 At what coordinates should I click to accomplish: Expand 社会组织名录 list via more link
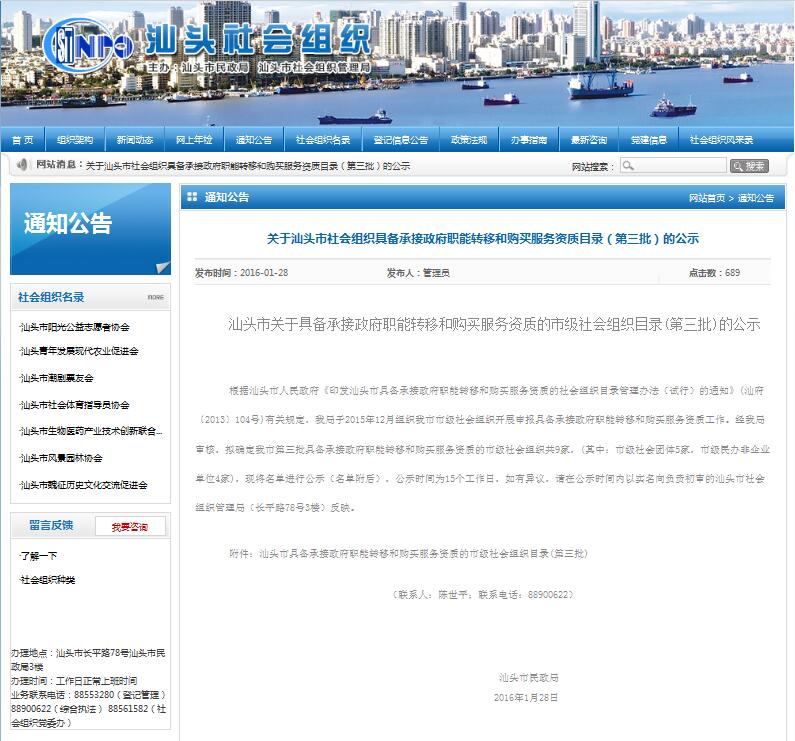coord(156,297)
